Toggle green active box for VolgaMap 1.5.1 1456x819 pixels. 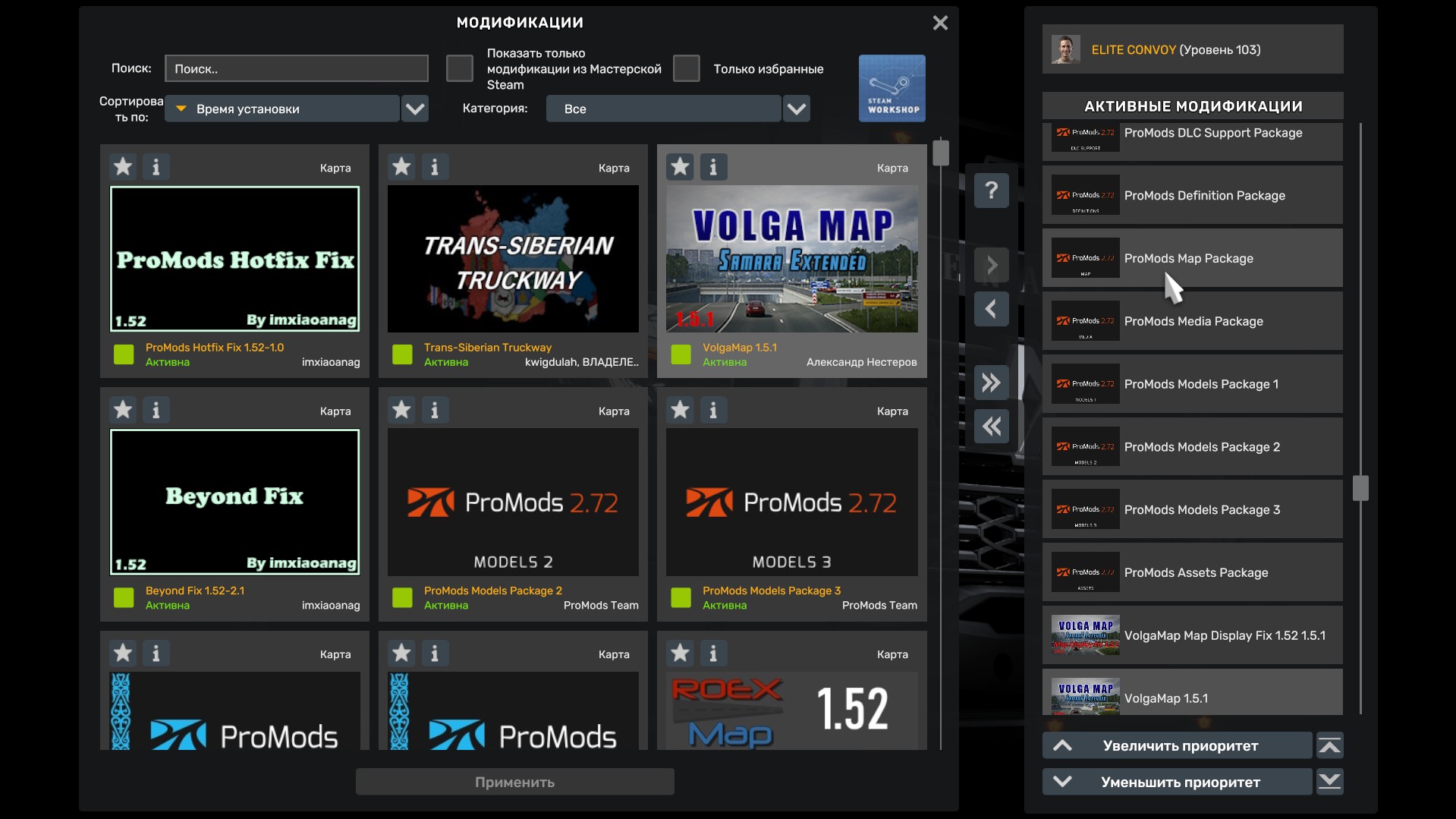tap(681, 354)
